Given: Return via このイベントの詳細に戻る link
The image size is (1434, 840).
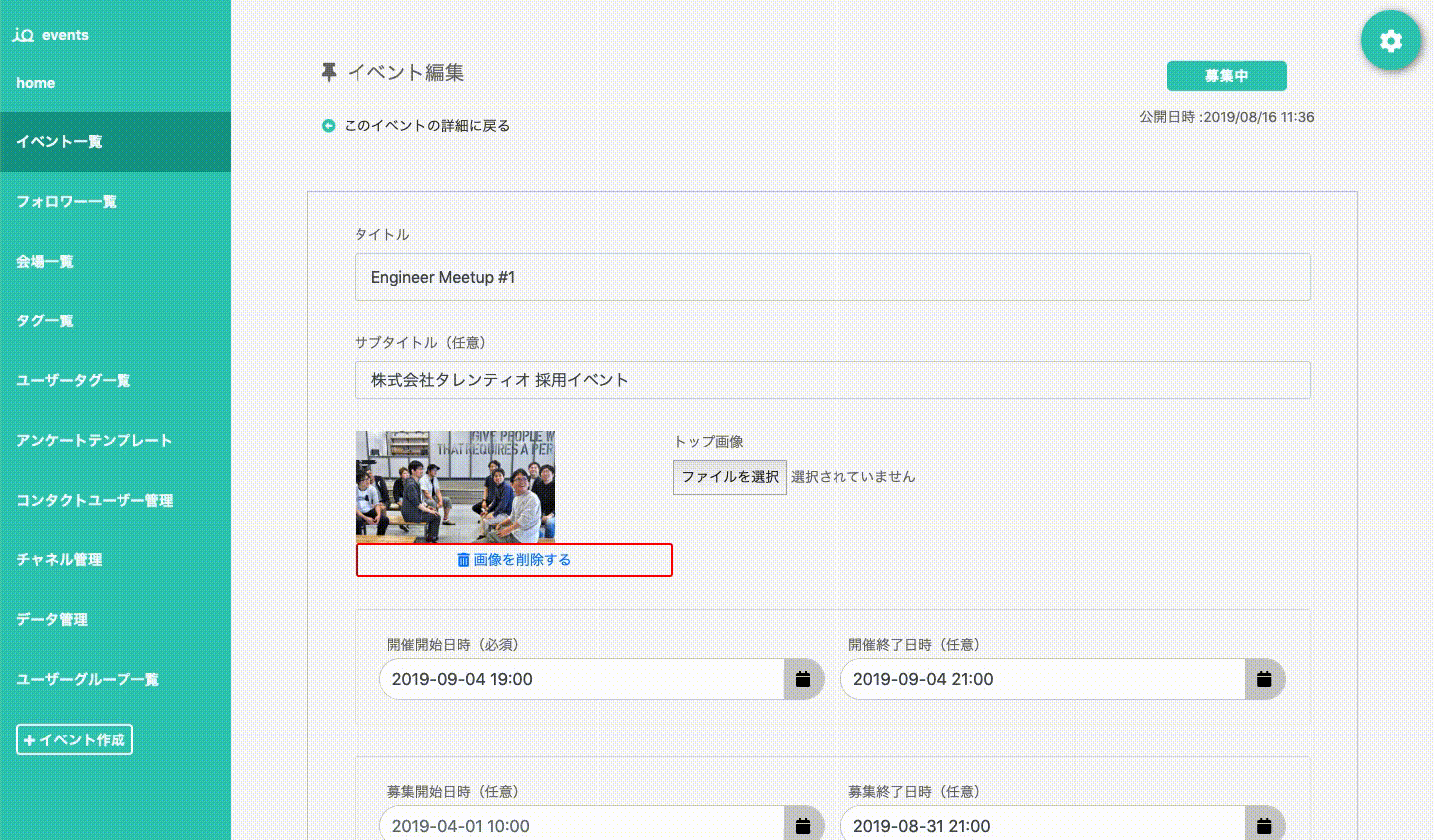Looking at the screenshot, I should (x=426, y=126).
